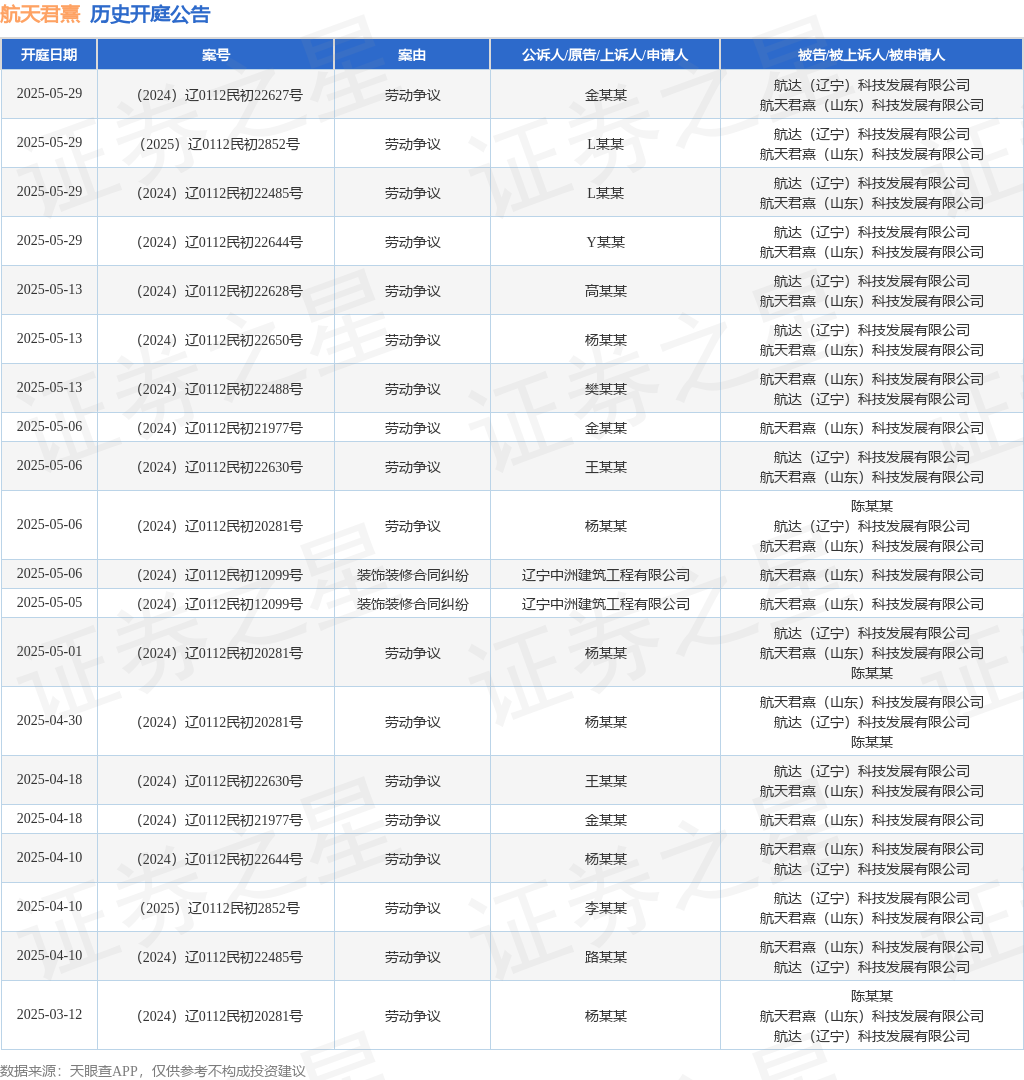Click the date 2025-03-12

point(49,1015)
